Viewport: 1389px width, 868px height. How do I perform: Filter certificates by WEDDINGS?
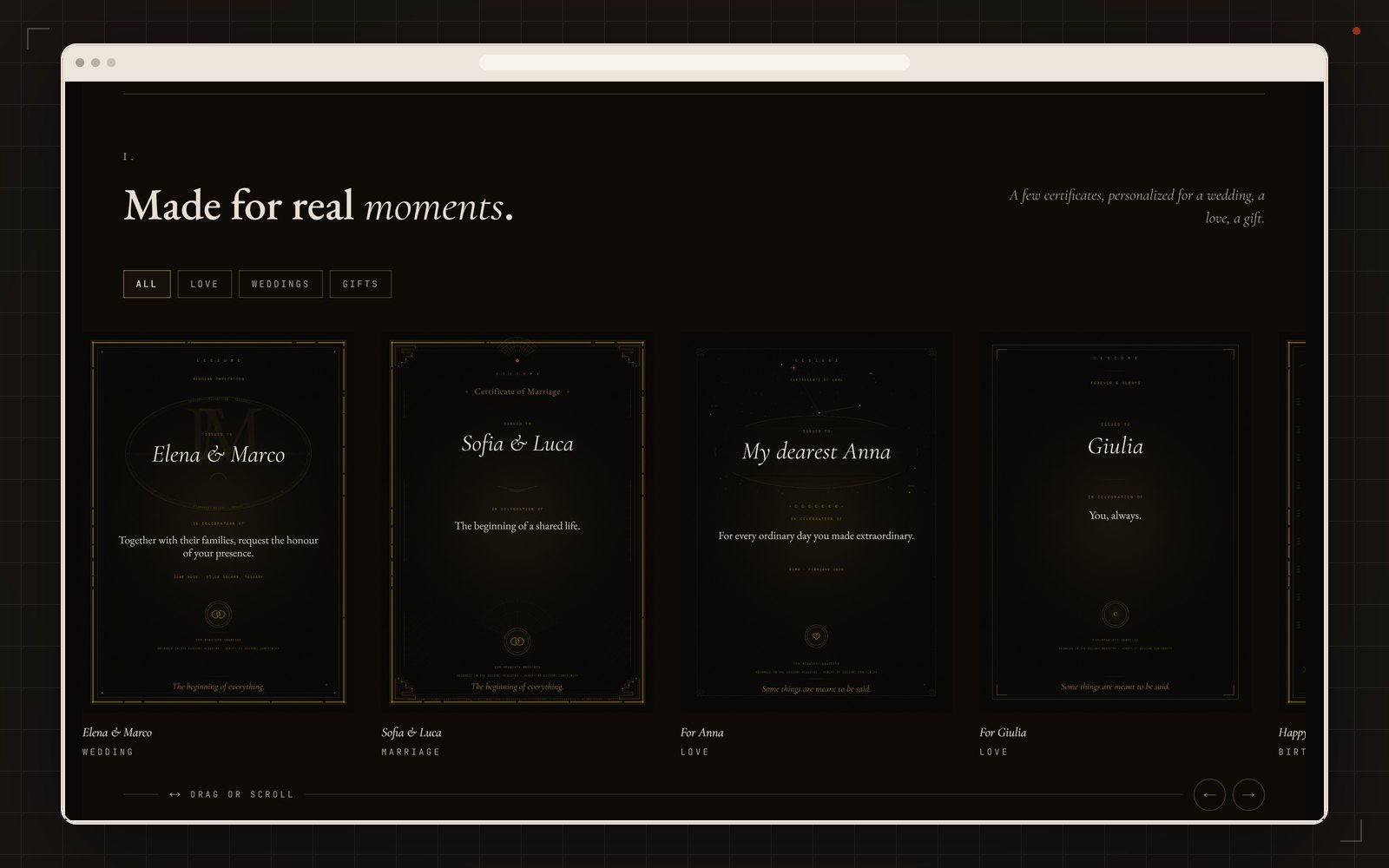(280, 284)
